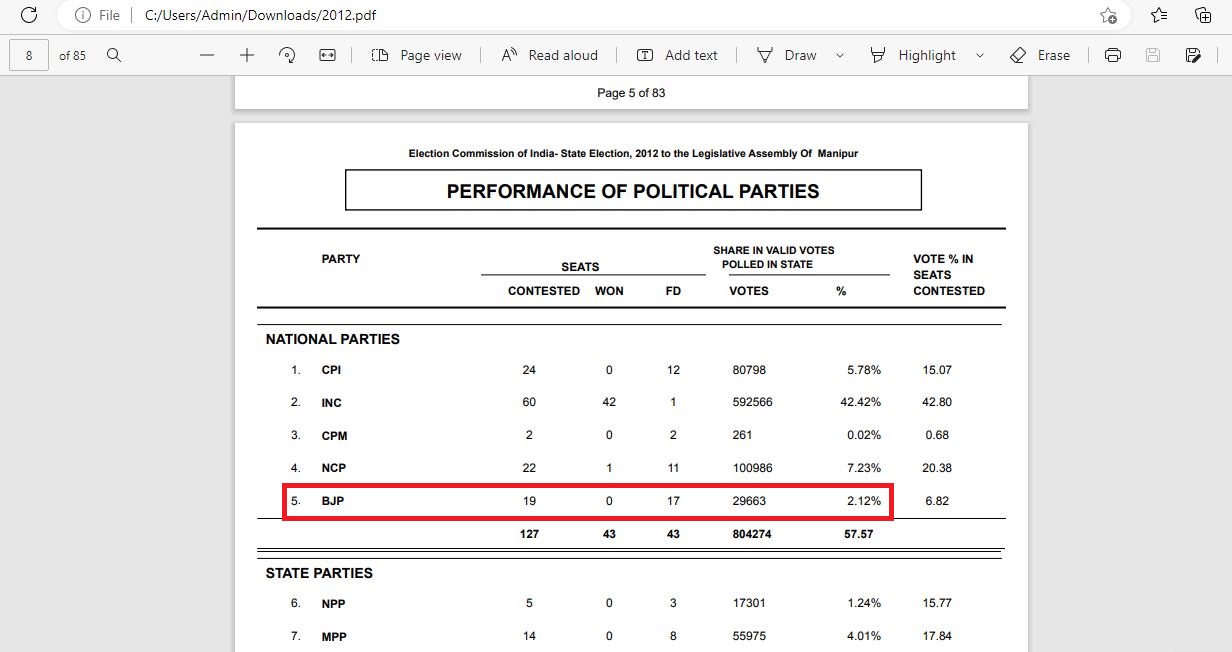The width and height of the screenshot is (1232, 652).
Task: Open the PDF search magnifier
Action: tap(114, 55)
